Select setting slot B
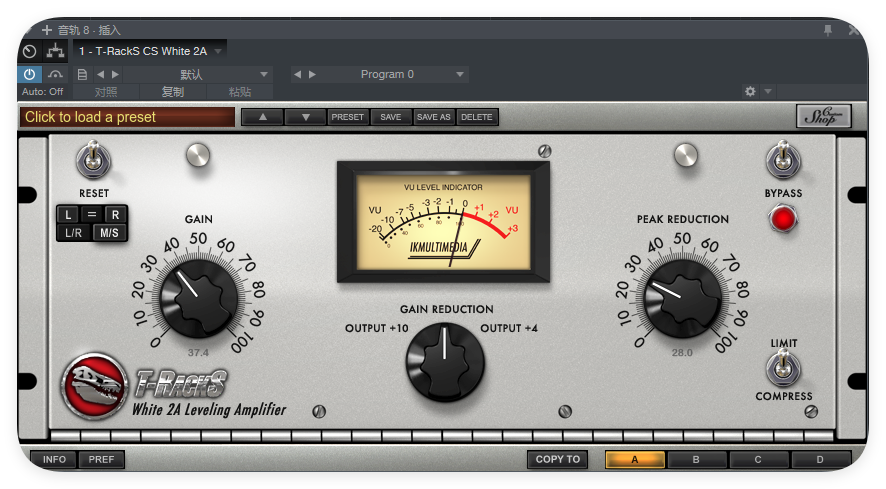This screenshot has height=489, width=886. click(x=696, y=460)
